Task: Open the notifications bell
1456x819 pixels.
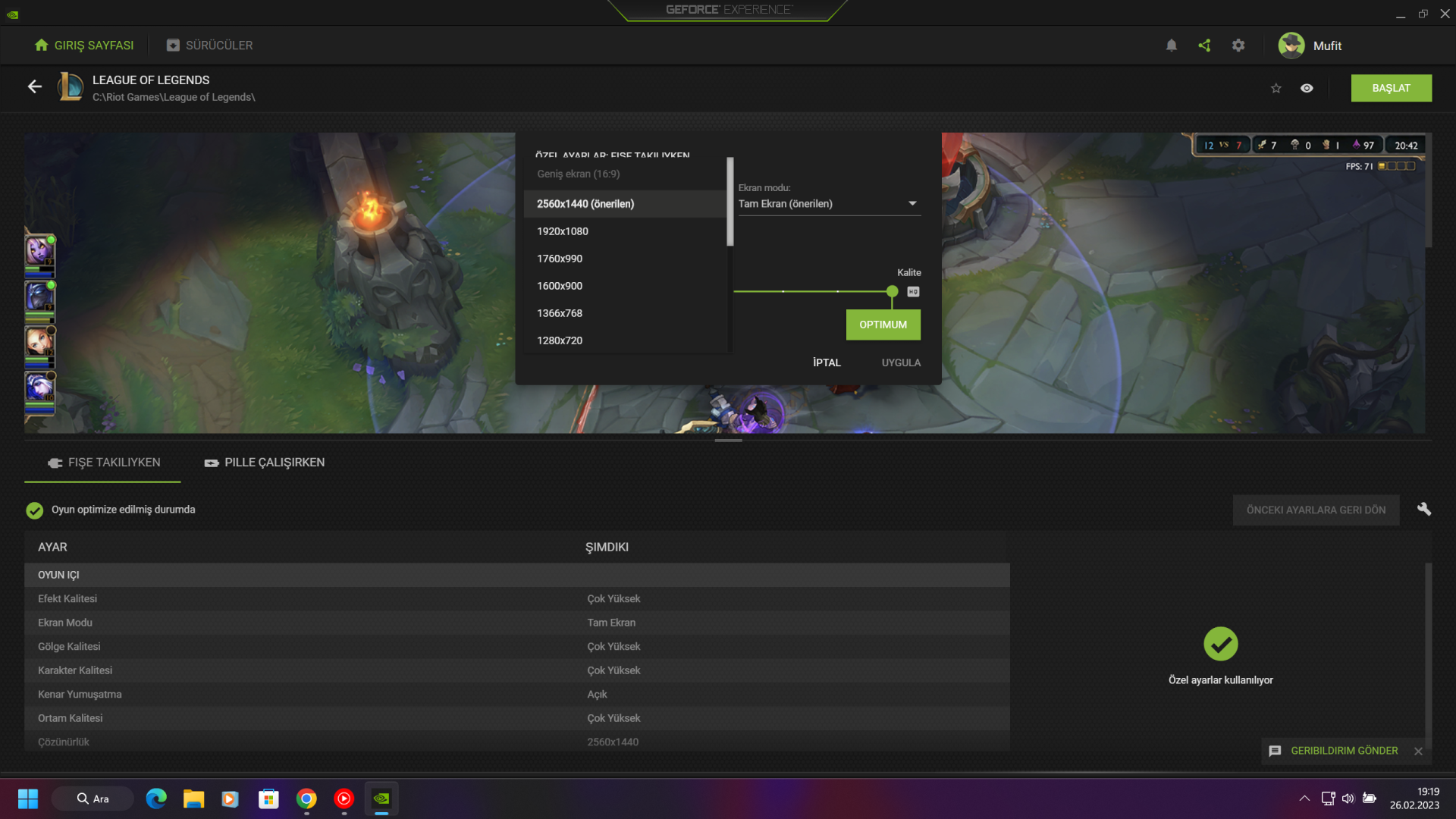Action: [1171, 45]
